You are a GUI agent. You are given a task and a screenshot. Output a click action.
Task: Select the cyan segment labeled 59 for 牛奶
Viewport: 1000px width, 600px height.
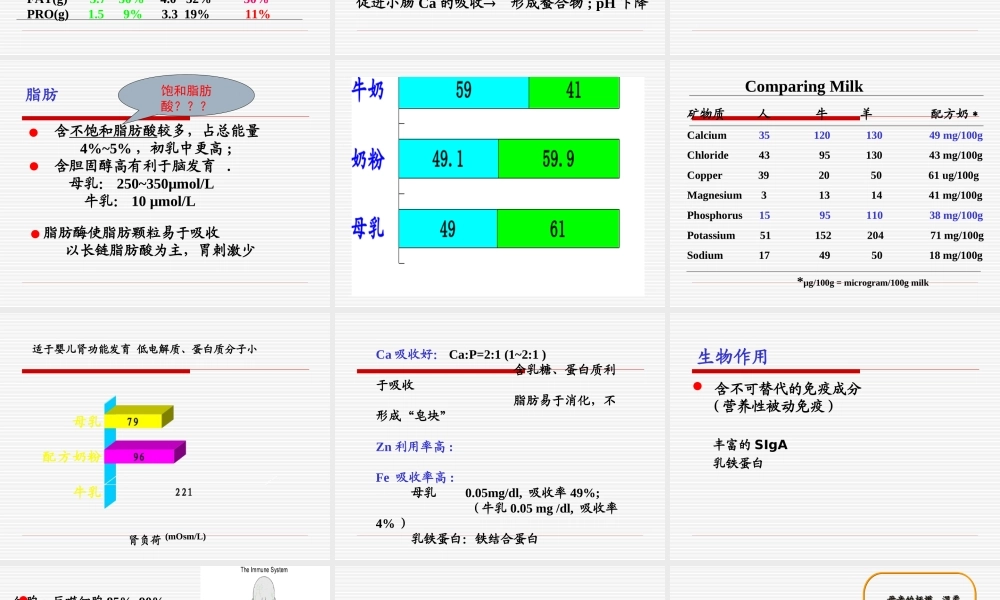[x=463, y=92]
